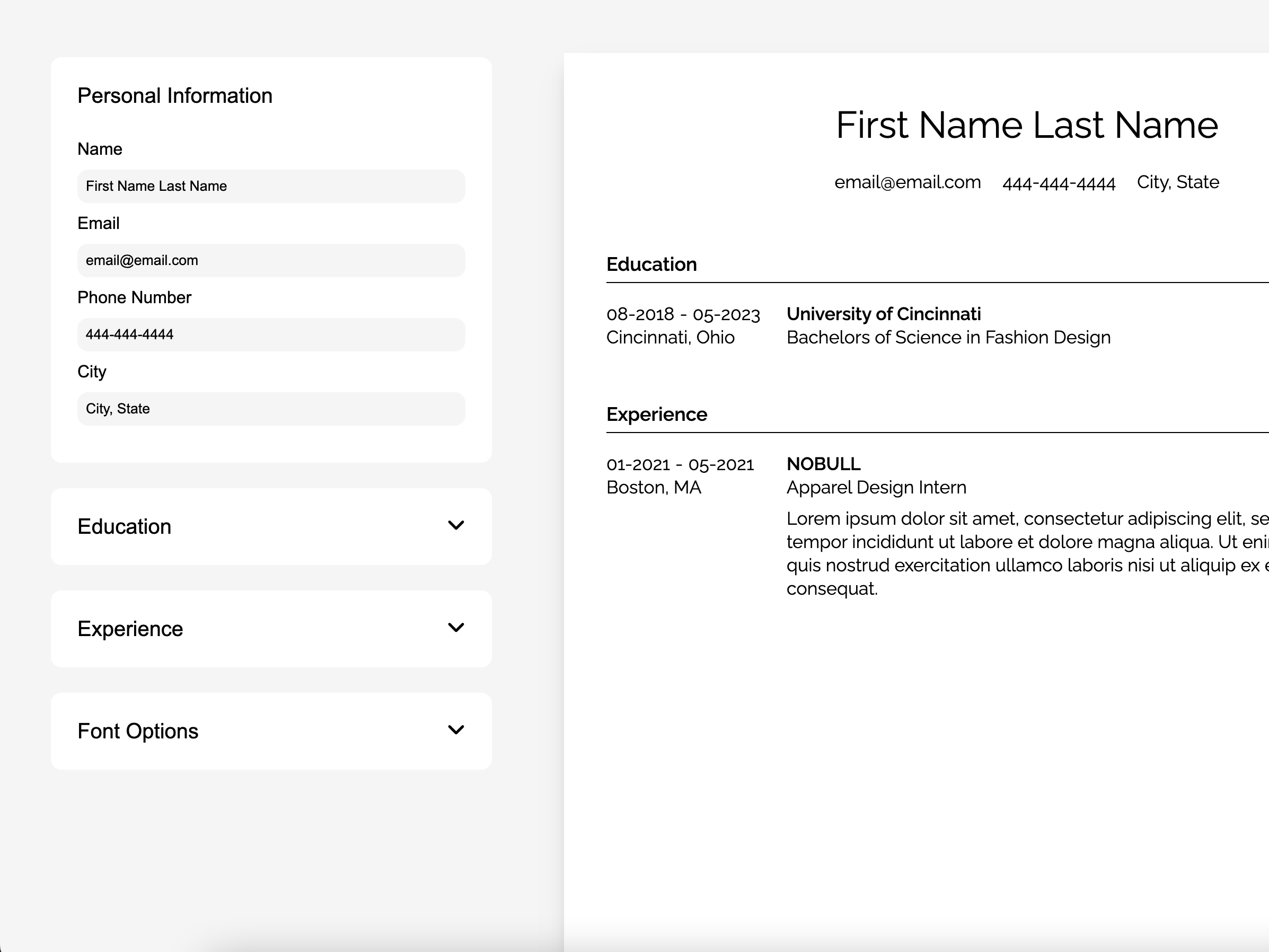Open the Font Options panel title
This screenshot has height=952, width=1269.
click(138, 731)
